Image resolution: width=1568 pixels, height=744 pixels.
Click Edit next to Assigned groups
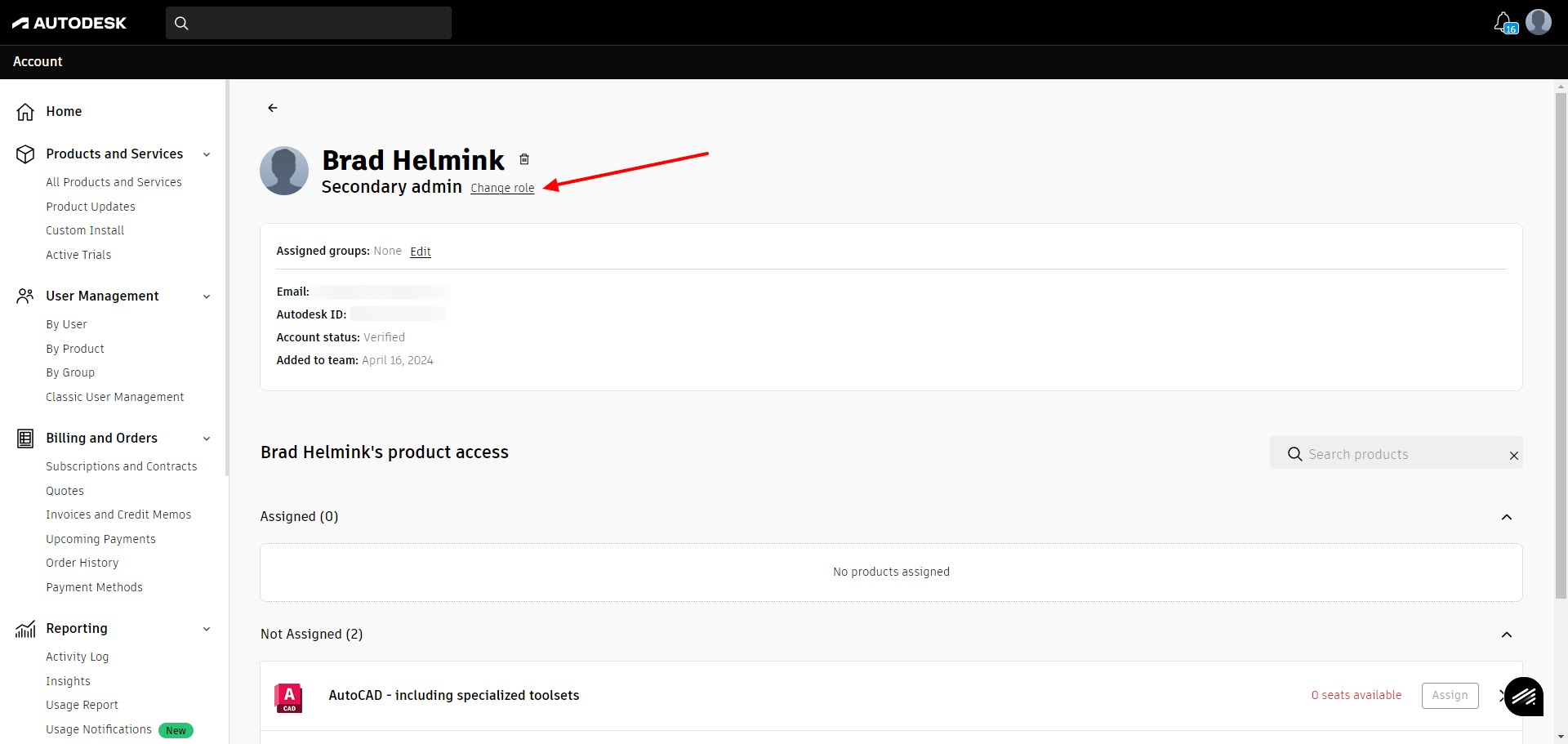421,252
